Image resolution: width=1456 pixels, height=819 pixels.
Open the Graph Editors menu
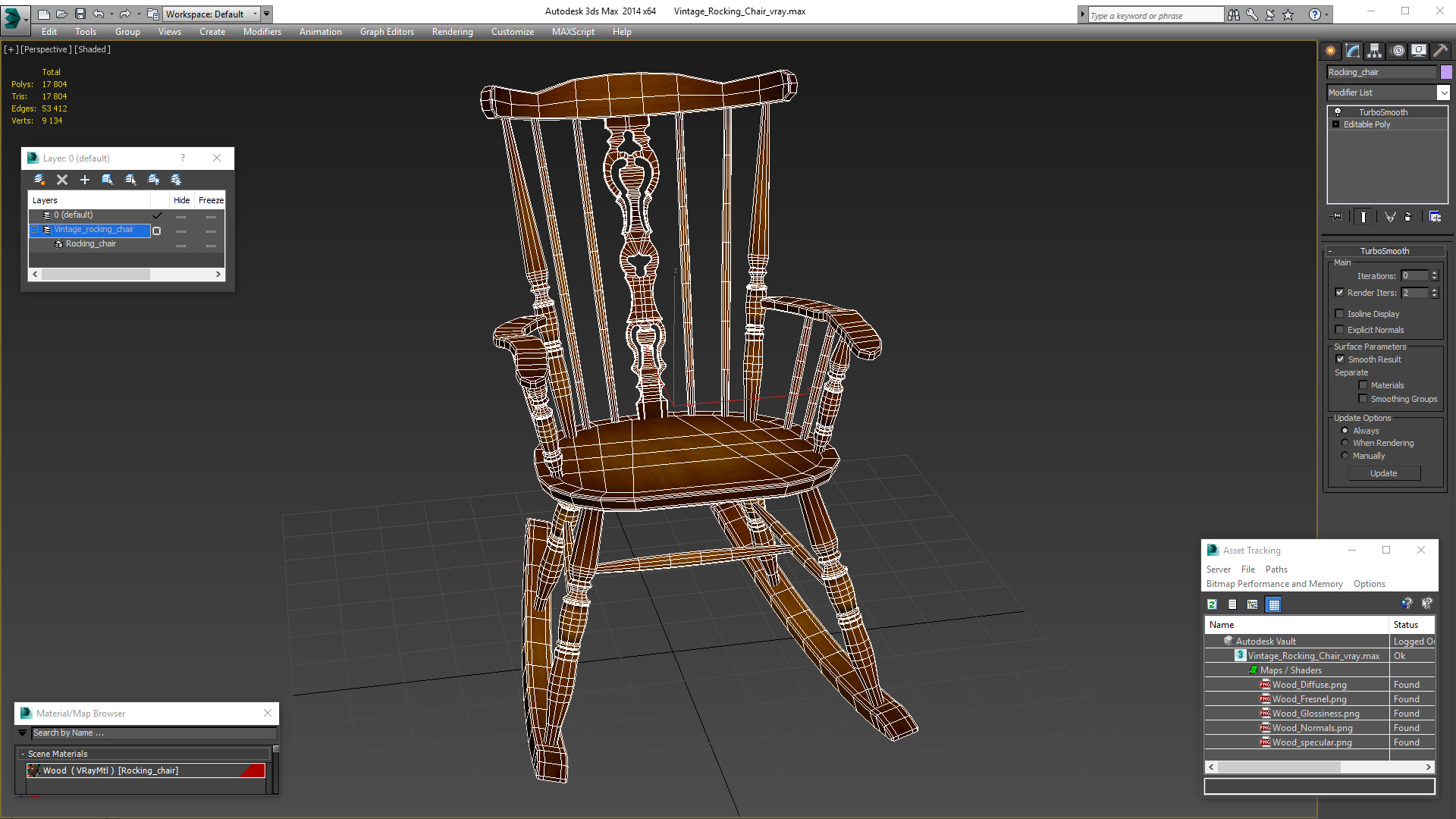(387, 32)
